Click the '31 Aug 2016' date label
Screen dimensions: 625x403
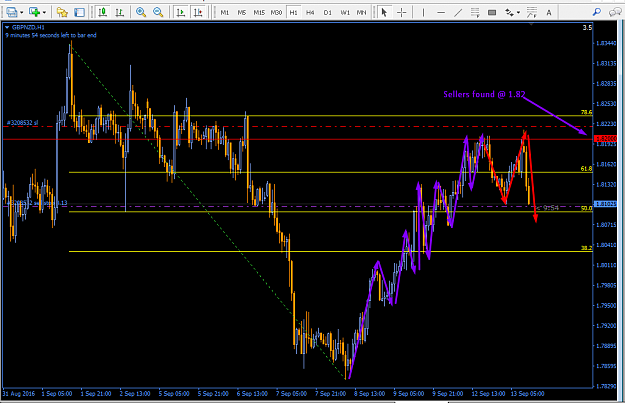(19, 393)
